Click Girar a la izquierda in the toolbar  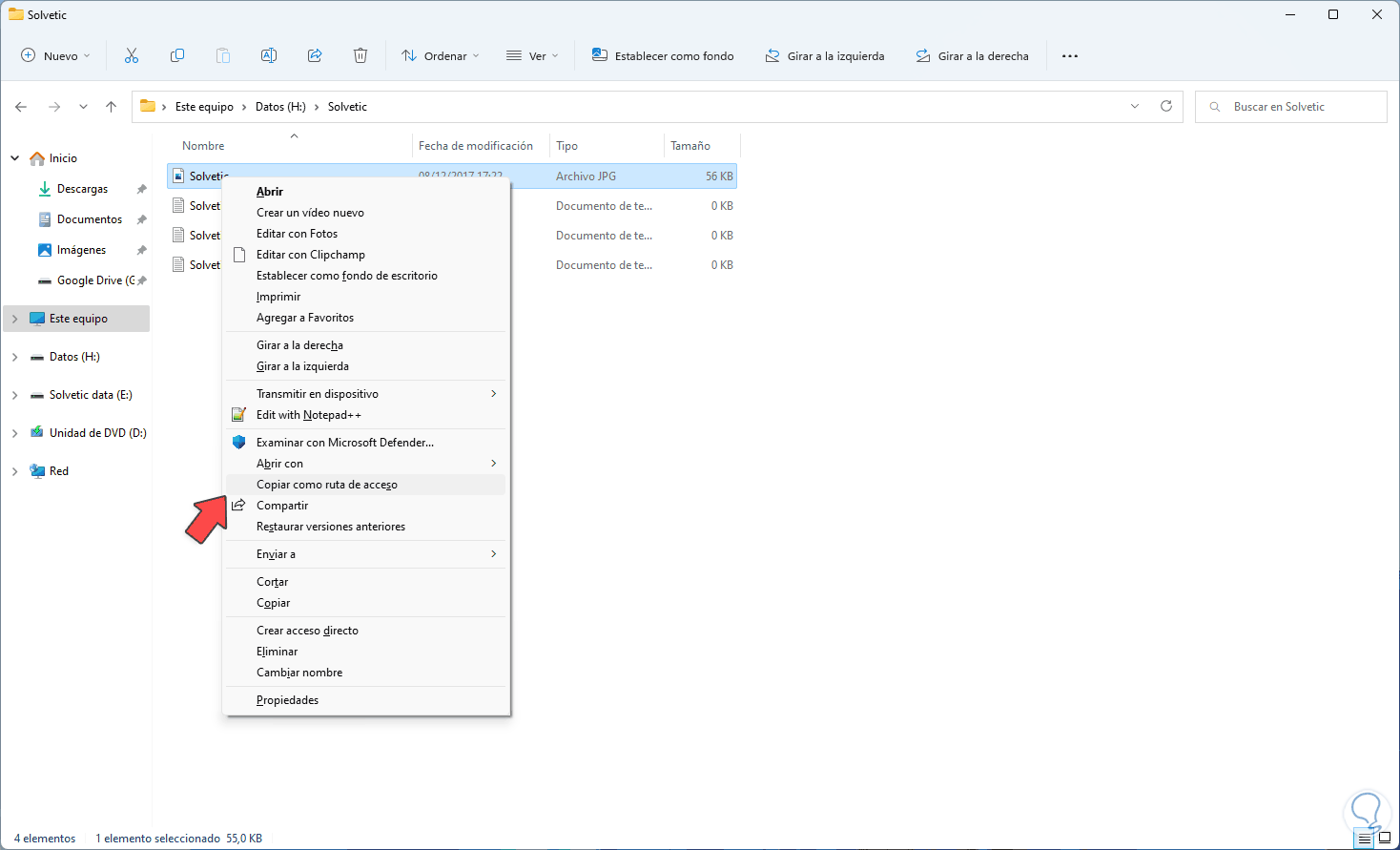(x=825, y=56)
